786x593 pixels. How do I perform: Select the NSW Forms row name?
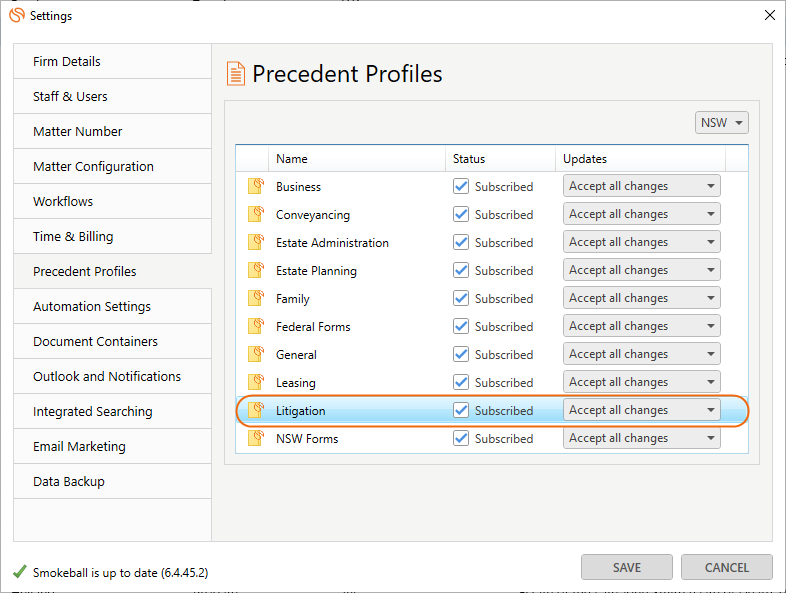click(x=307, y=439)
